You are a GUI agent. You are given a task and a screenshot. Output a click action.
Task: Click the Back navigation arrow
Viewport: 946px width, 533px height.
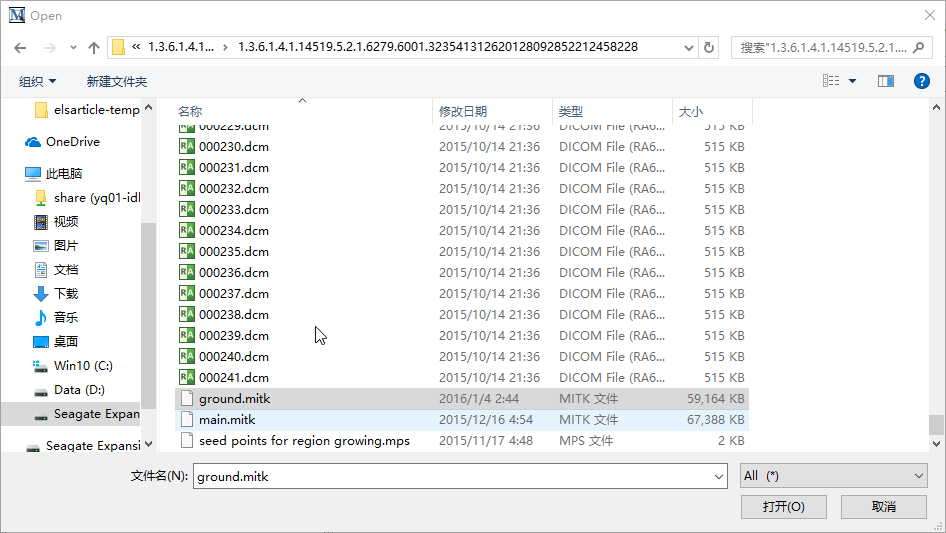click(x=20, y=47)
